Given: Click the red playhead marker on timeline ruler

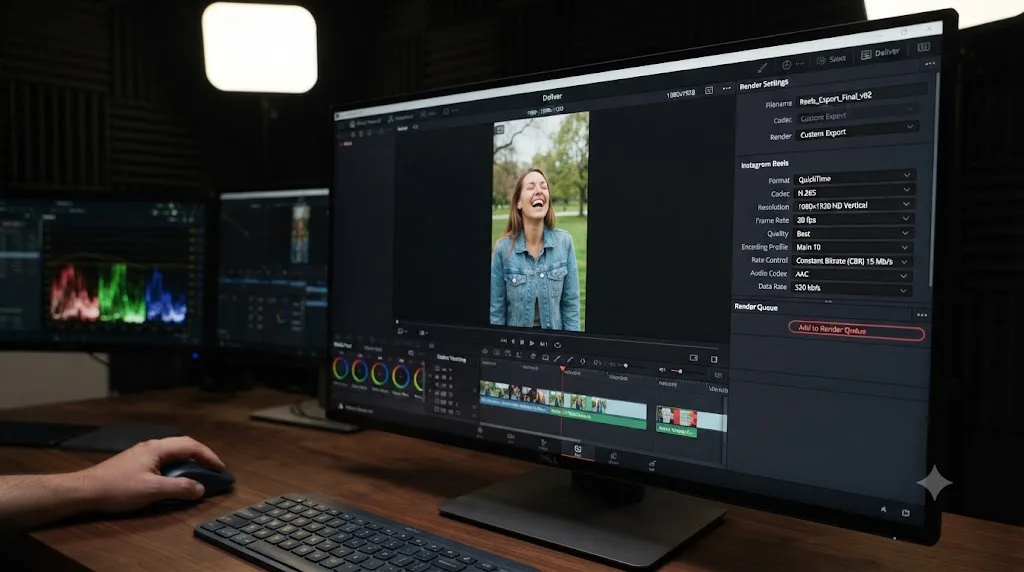Looking at the screenshot, I should point(562,369).
